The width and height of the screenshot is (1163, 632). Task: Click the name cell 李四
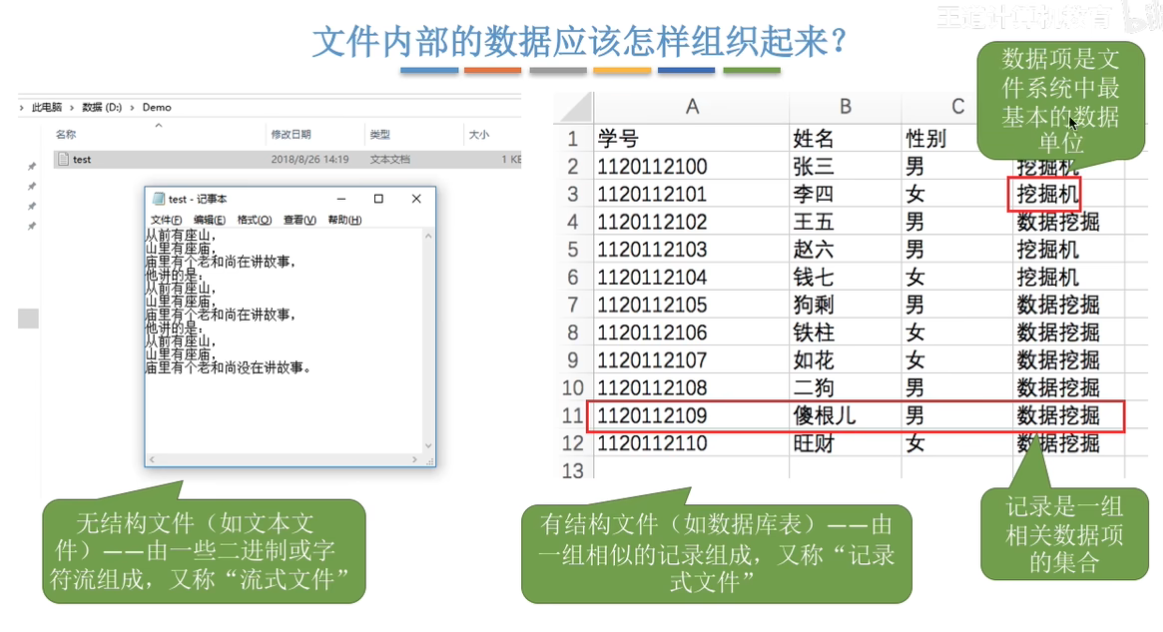tap(846, 194)
